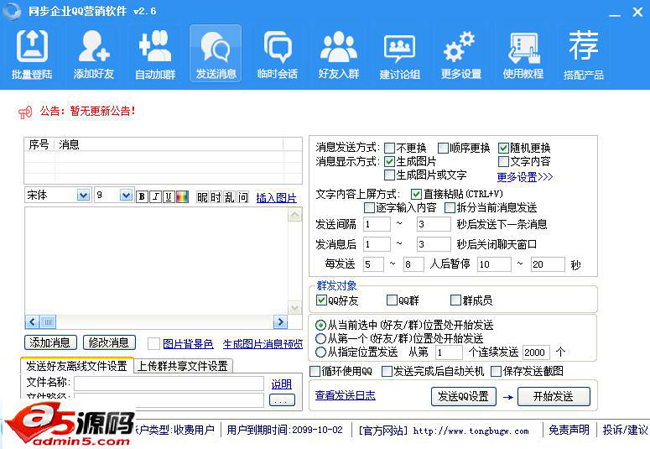Toggle bold text formatting button
Image resolution: width=650 pixels, height=449 pixels.
click(x=141, y=196)
